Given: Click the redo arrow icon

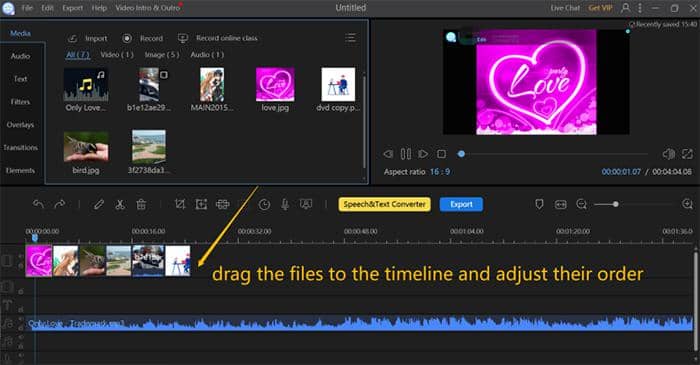Looking at the screenshot, I should coord(59,204).
